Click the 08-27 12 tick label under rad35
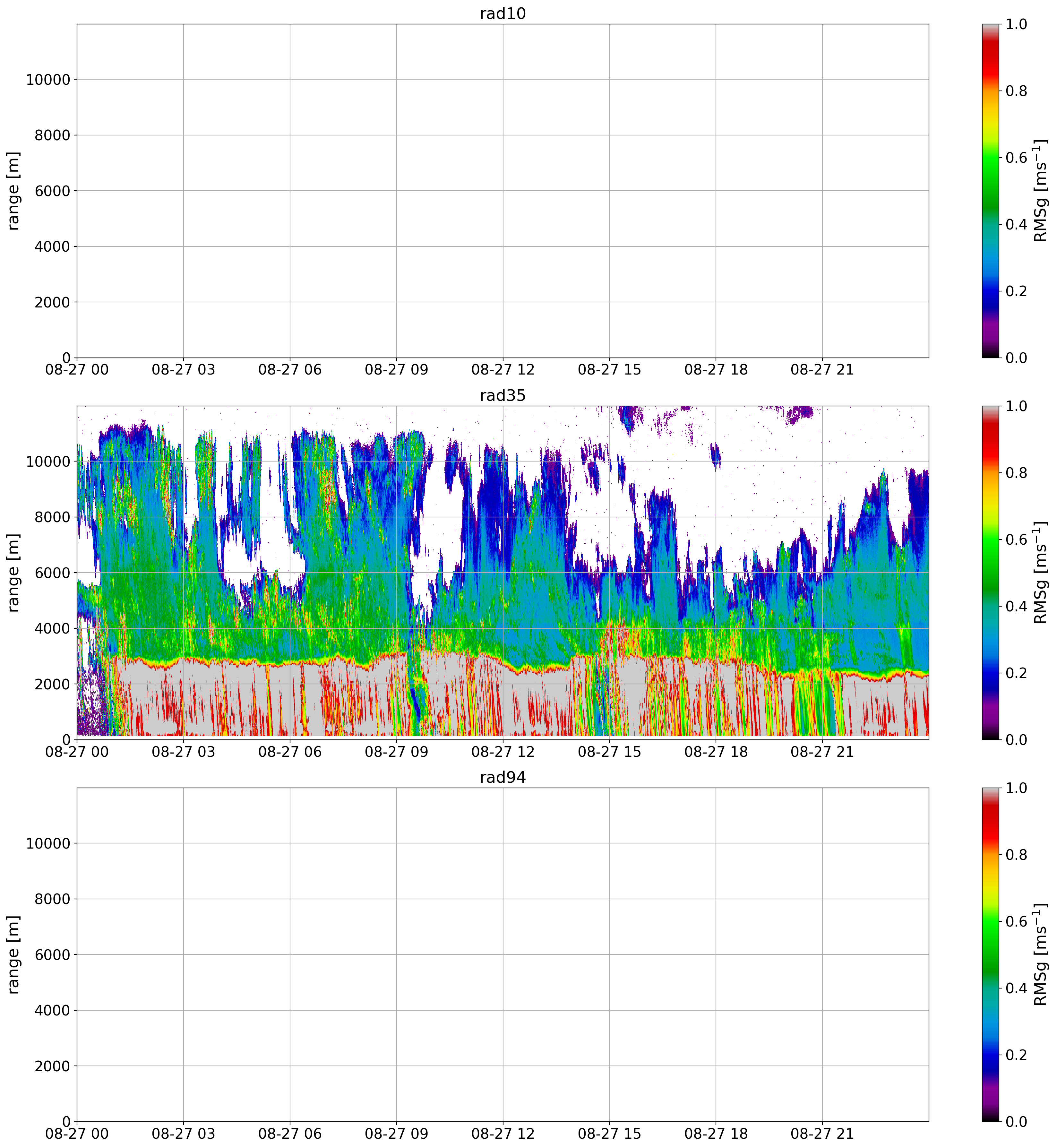The image size is (1057, 1148). click(x=502, y=752)
